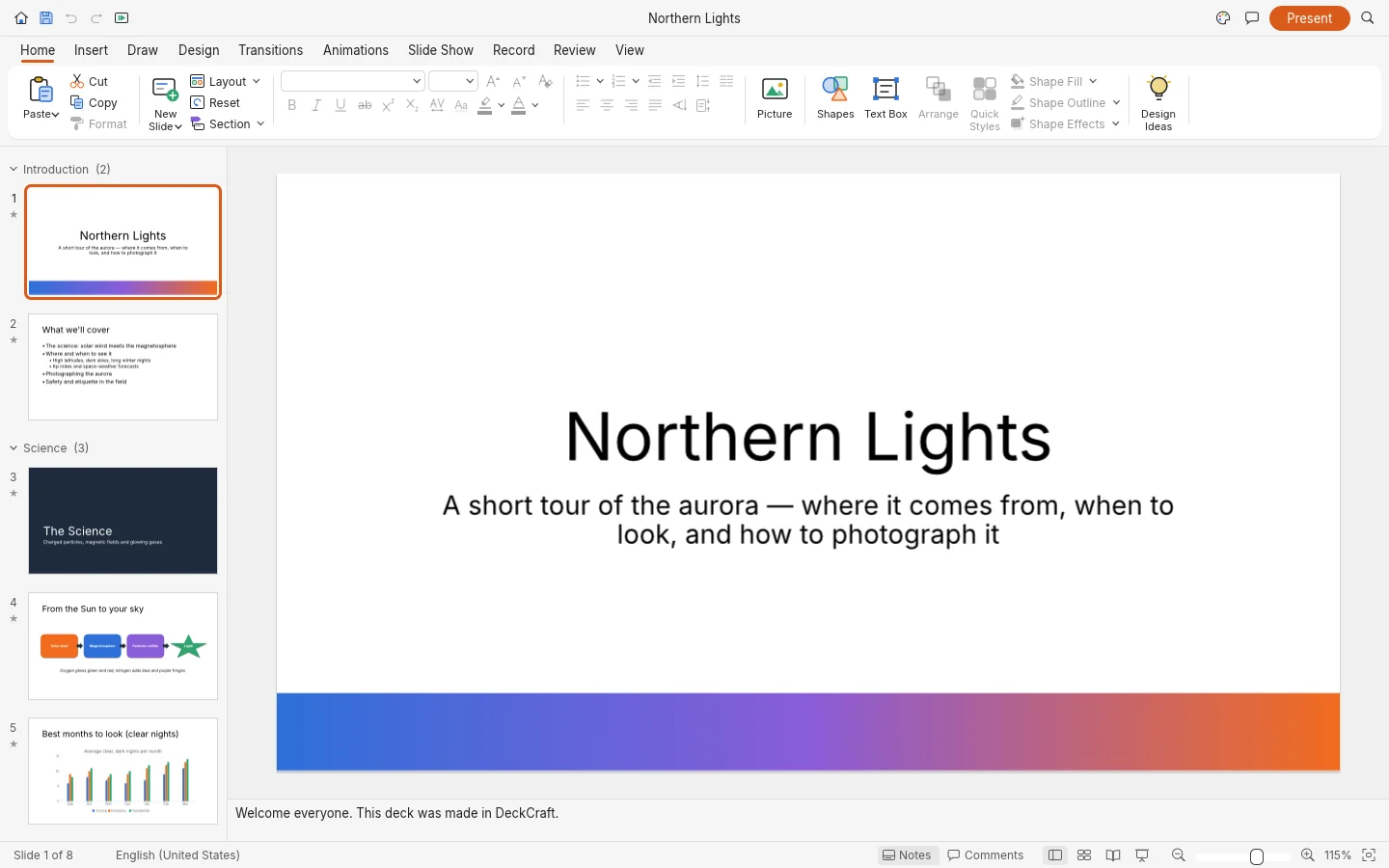
Task: Open the Shapes gallery
Action: 835,98
